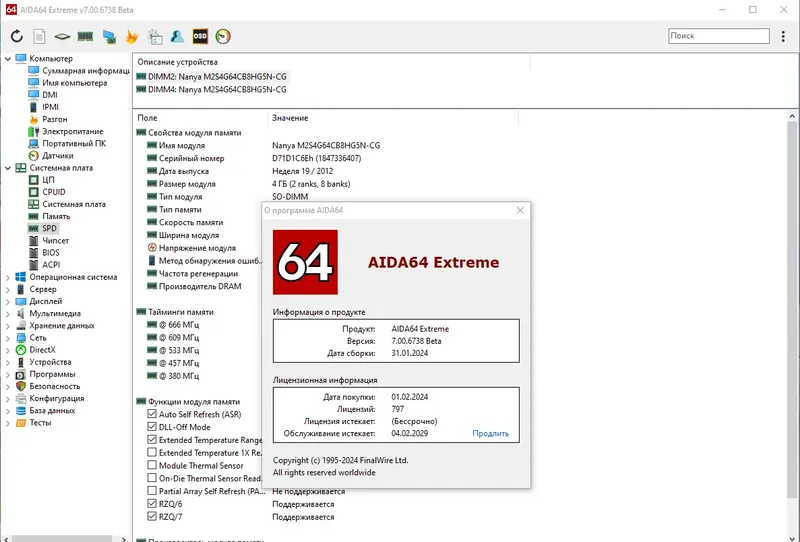Click the vertical scrollbar up arrow

pyautogui.click(x=792, y=116)
